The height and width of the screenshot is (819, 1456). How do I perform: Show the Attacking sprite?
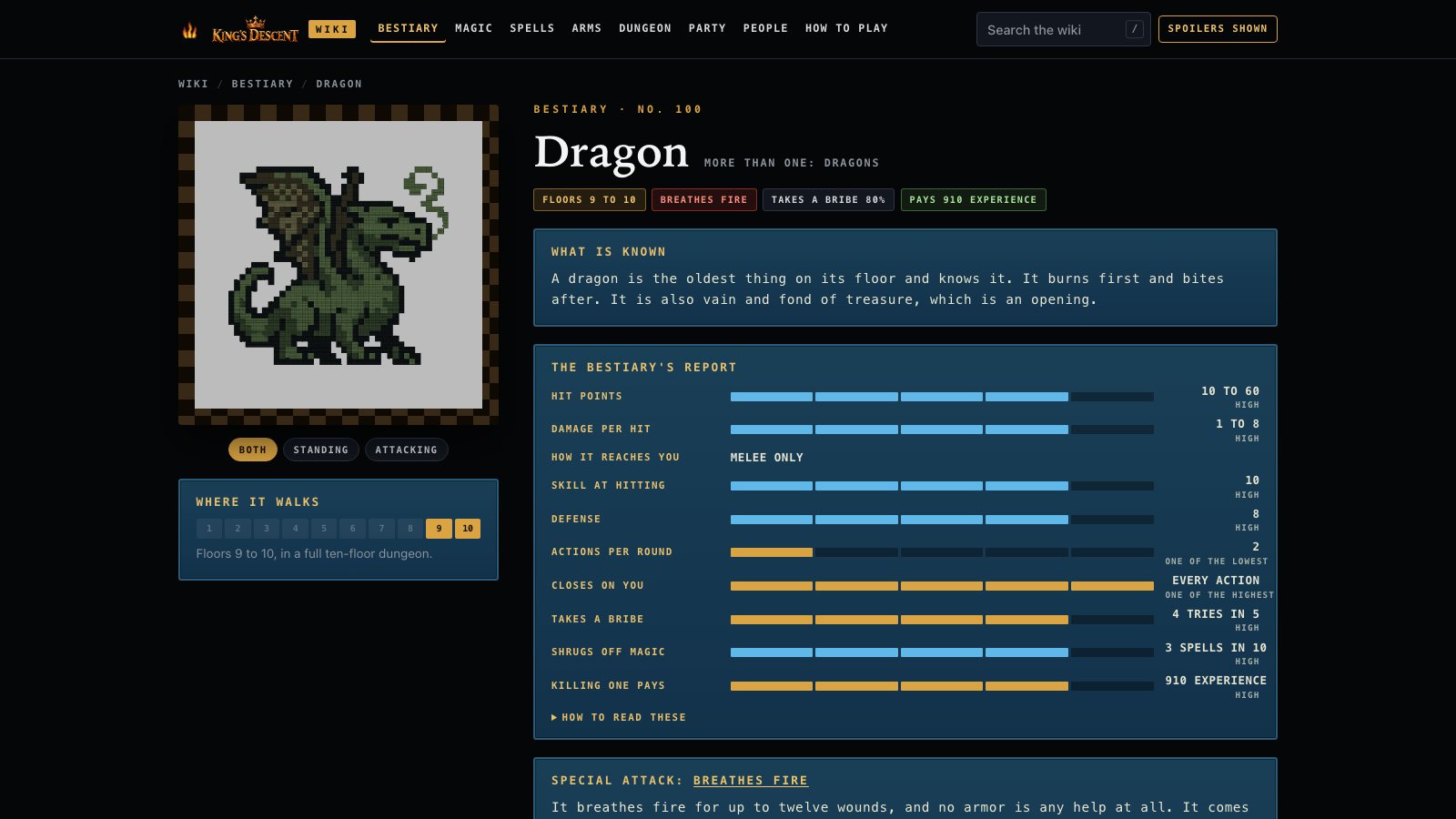(x=406, y=450)
